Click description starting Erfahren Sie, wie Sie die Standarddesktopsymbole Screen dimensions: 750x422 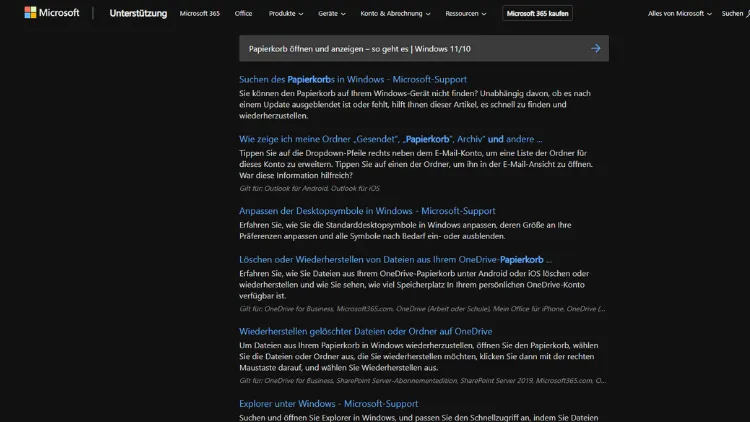coord(405,231)
